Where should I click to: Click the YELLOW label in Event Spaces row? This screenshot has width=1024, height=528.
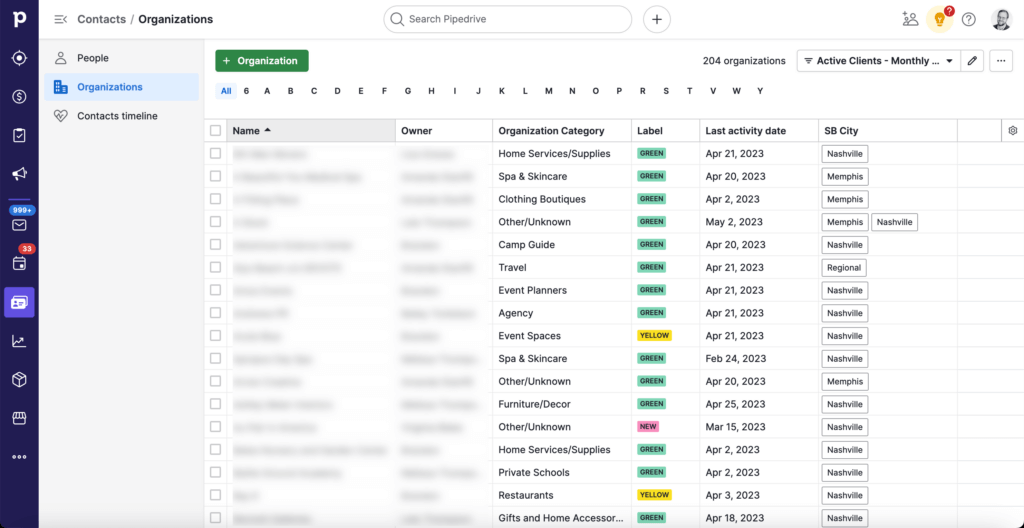(x=654, y=335)
